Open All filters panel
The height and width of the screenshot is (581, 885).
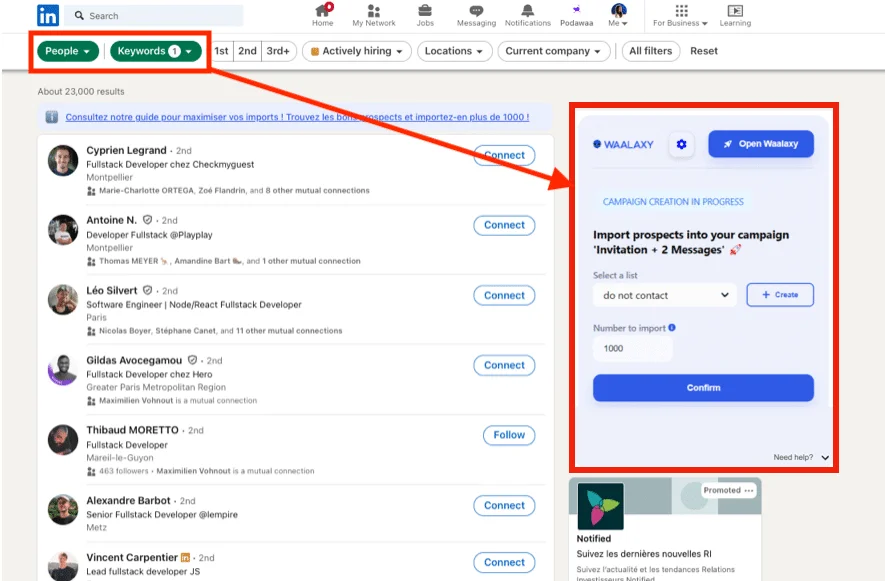point(651,51)
